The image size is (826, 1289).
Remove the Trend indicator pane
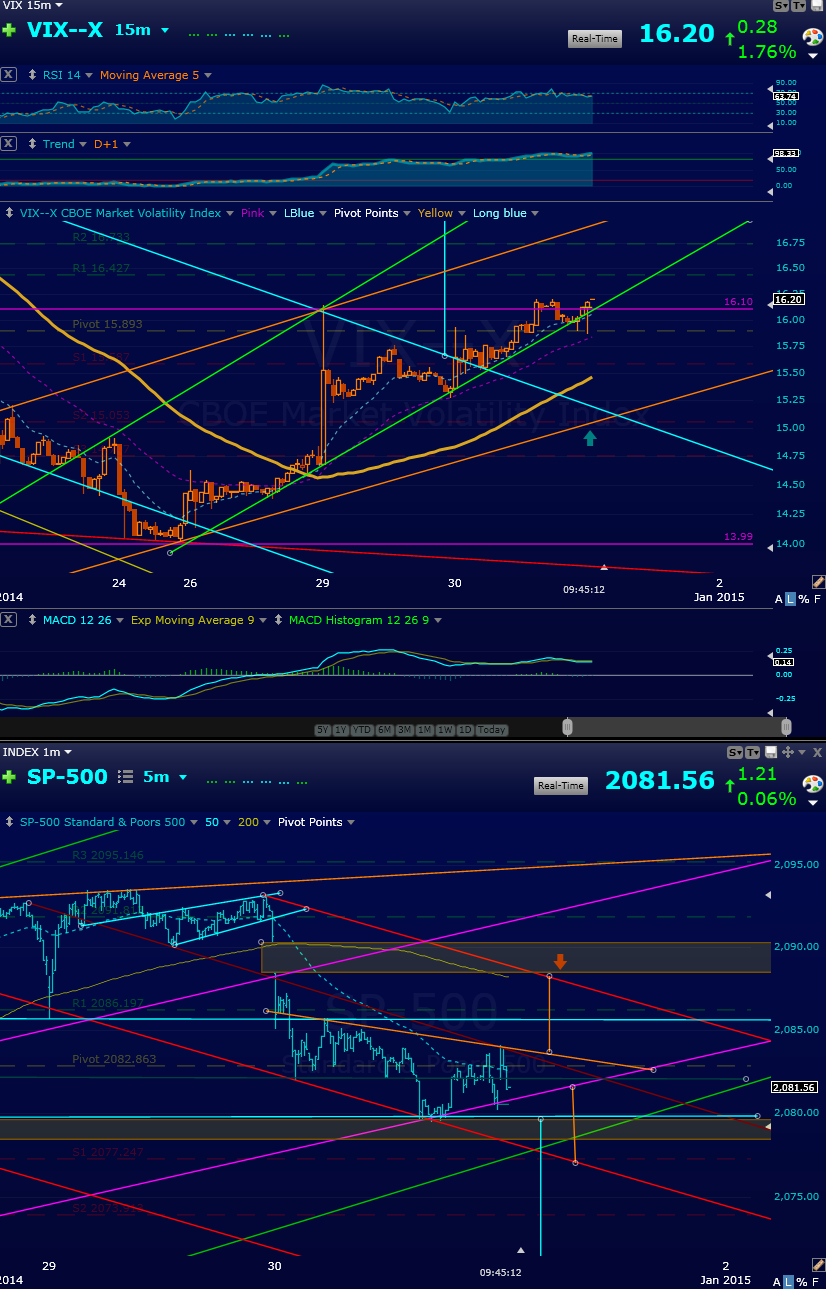(9, 143)
